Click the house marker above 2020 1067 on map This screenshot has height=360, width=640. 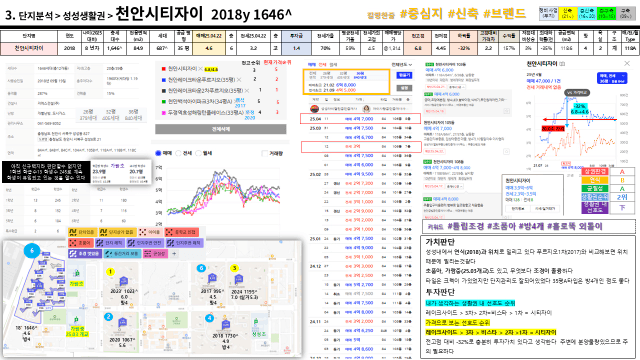[122, 323]
